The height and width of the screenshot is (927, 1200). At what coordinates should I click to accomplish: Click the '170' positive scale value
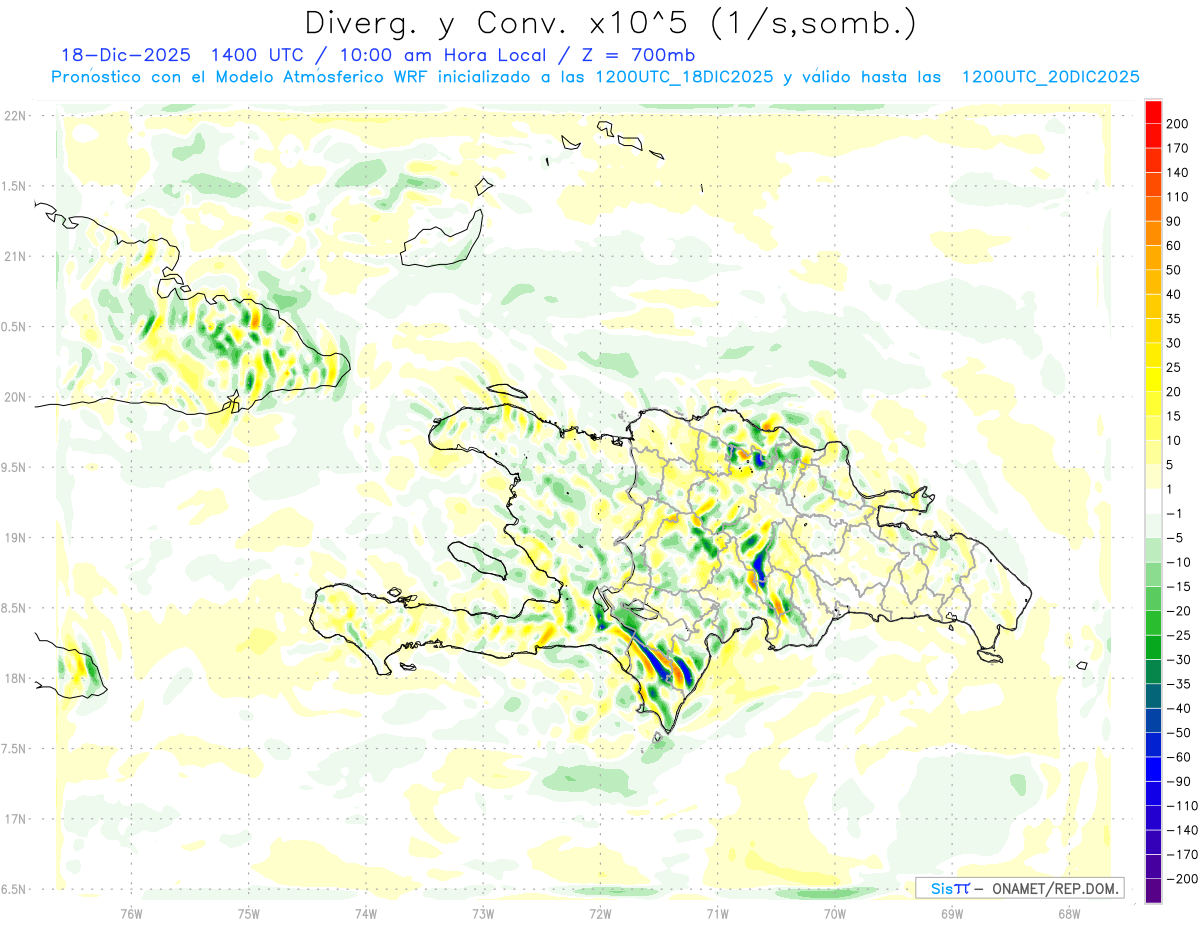pyautogui.click(x=1178, y=148)
